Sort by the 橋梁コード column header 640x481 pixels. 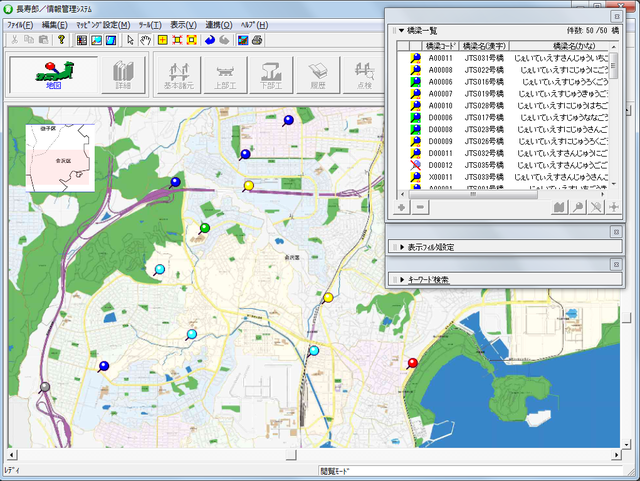click(x=440, y=46)
